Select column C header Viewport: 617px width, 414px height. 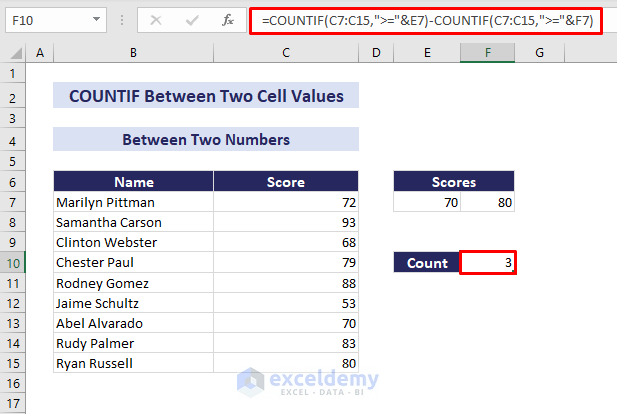pos(286,53)
